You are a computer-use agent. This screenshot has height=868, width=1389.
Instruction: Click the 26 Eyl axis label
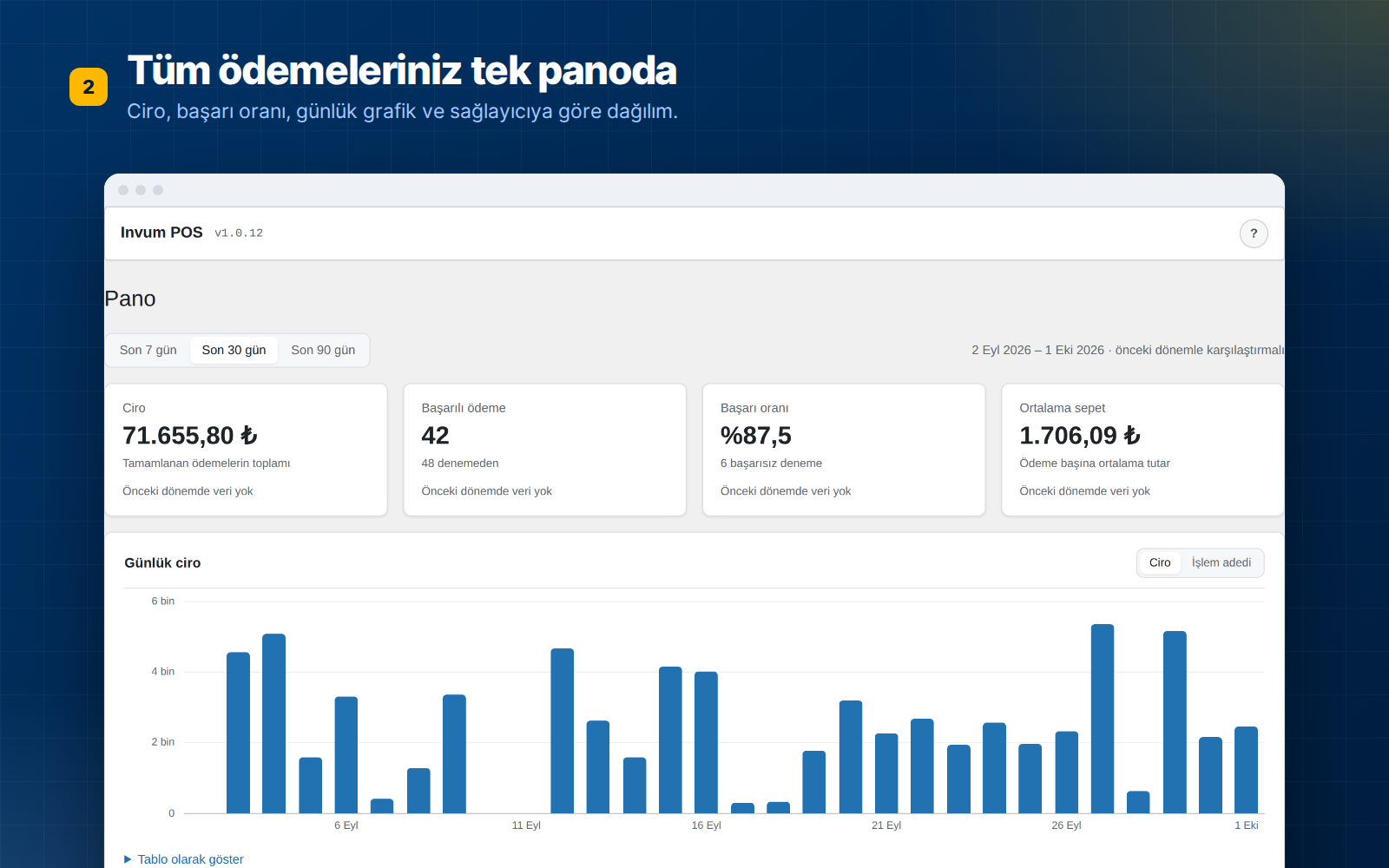[1066, 825]
